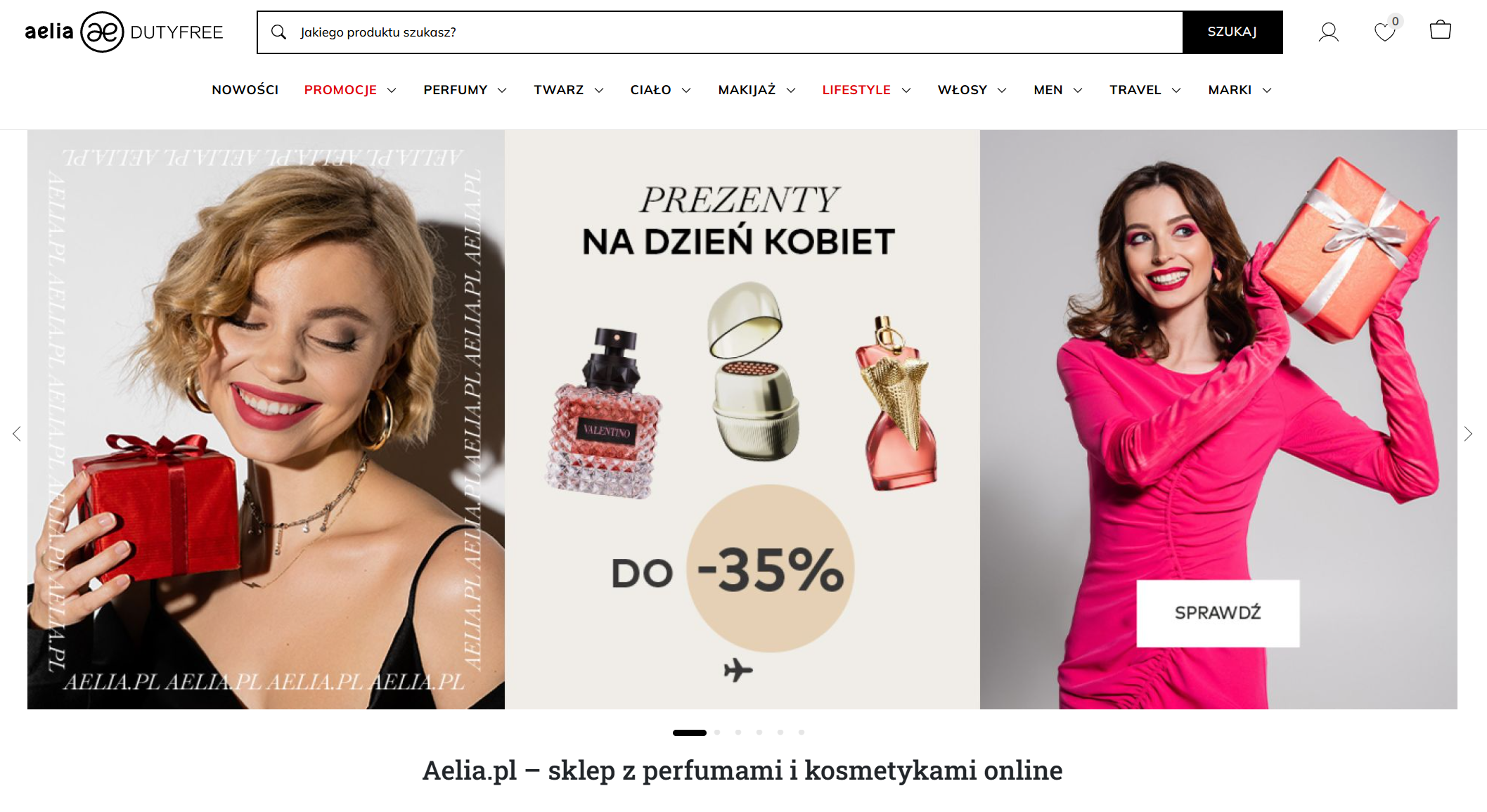Select the second carousel slide dot
Image resolution: width=1487 pixels, height=812 pixels.
click(x=717, y=733)
